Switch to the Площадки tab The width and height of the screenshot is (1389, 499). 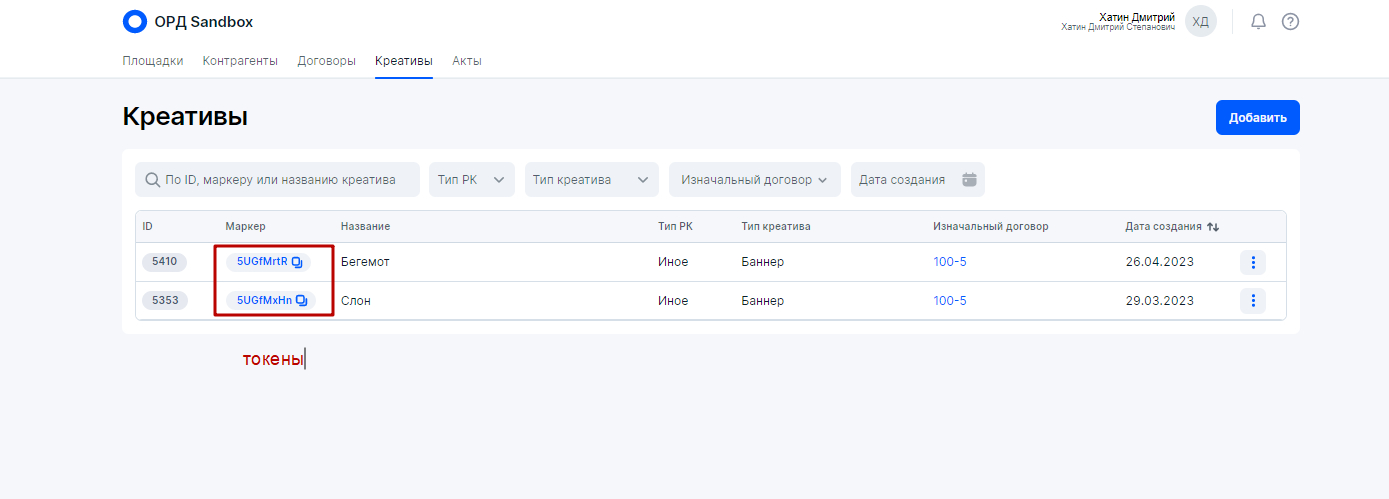pos(153,61)
